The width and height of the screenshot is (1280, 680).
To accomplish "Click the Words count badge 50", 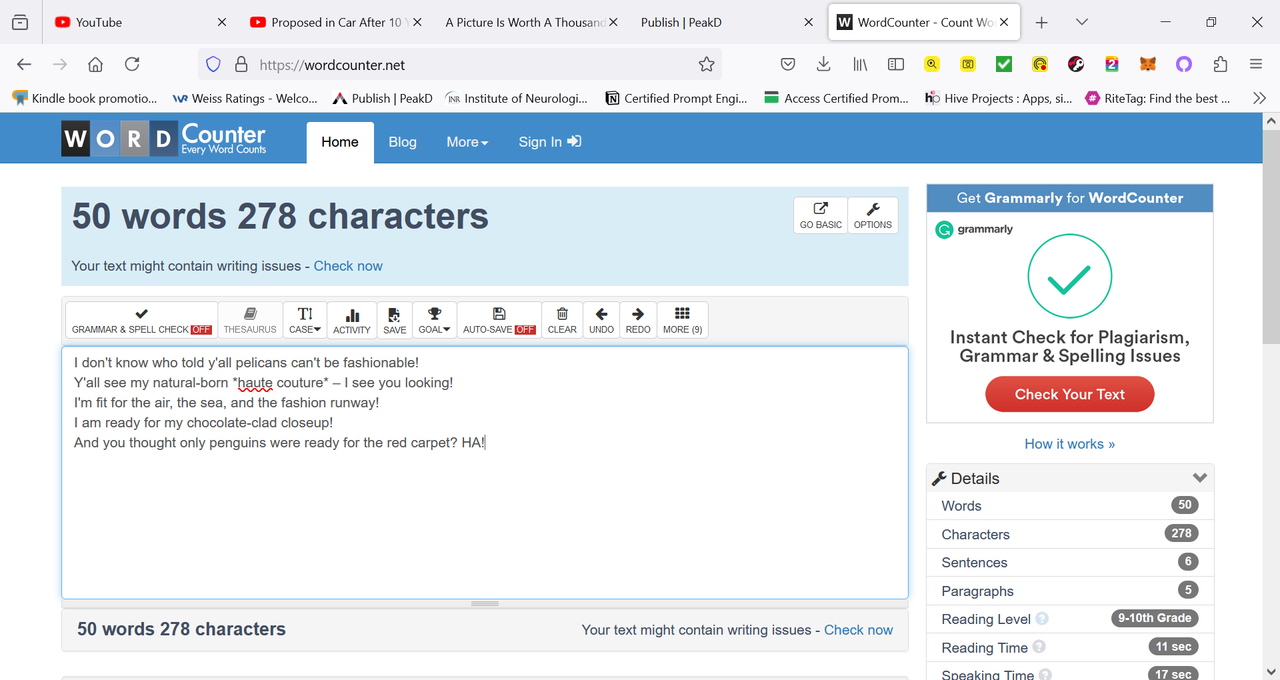I will [1184, 505].
